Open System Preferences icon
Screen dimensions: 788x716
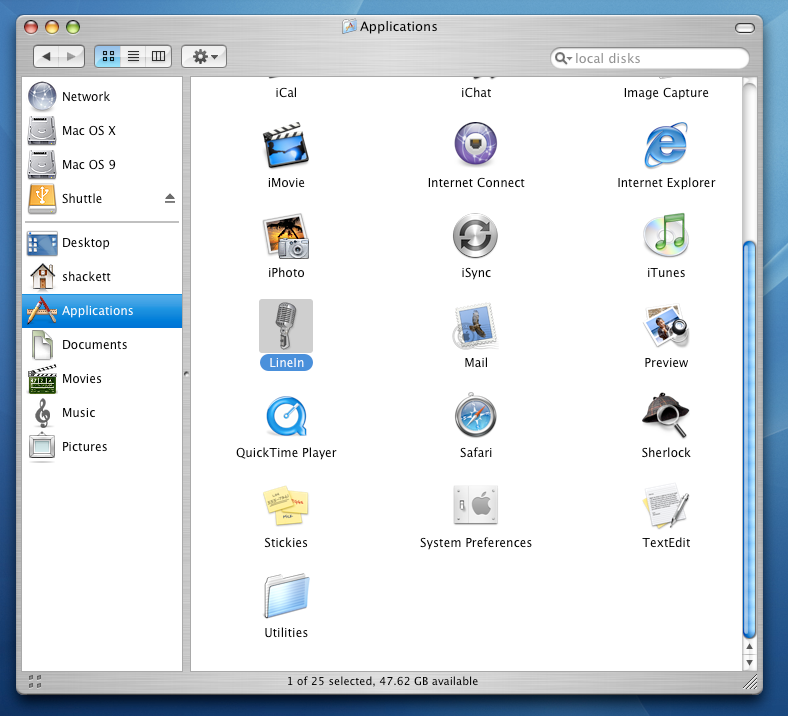pos(475,505)
